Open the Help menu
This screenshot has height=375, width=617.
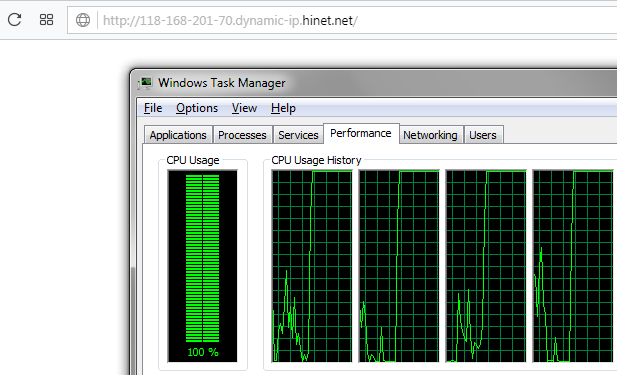283,108
